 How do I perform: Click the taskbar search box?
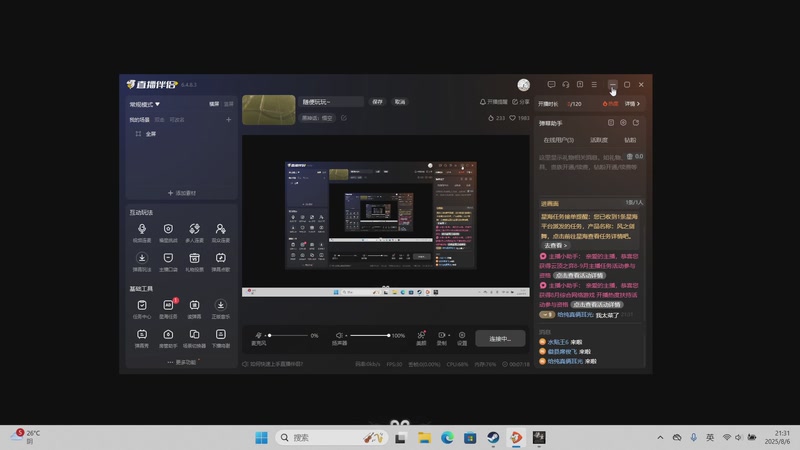332,438
